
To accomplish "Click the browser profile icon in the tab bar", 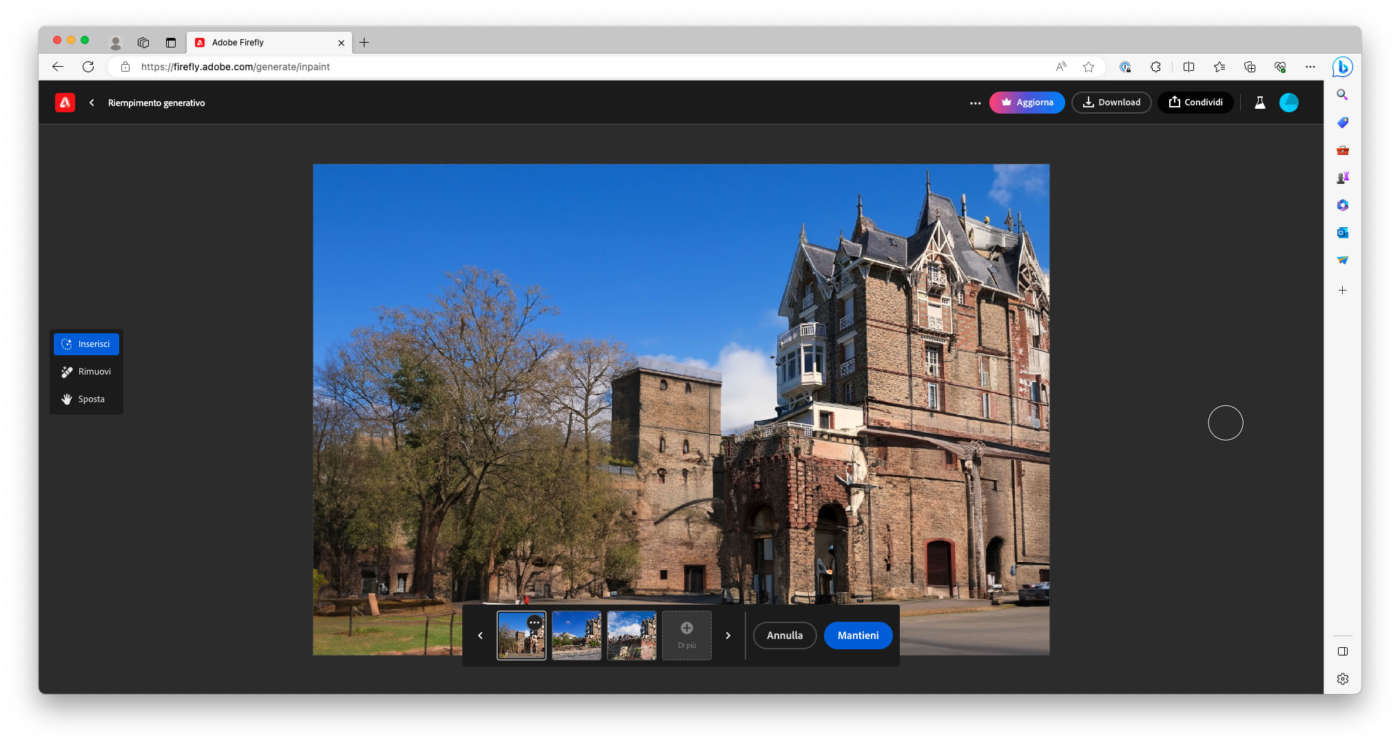I will point(116,43).
